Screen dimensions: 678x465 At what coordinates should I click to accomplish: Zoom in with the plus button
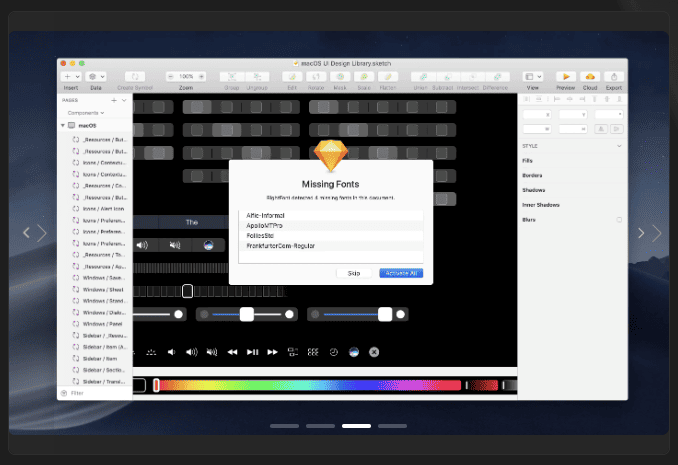201,77
